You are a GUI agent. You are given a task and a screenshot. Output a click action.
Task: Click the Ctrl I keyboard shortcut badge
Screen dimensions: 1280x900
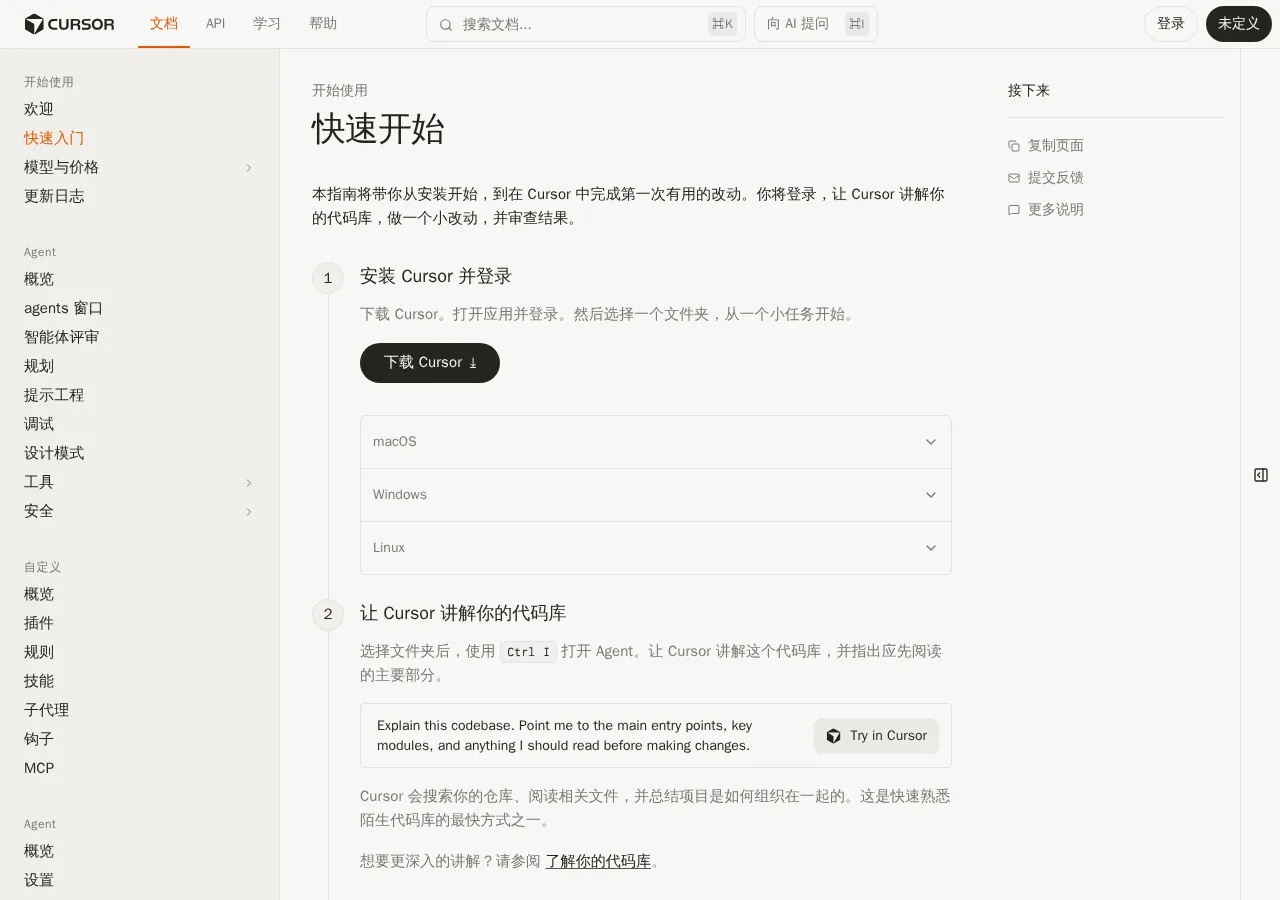point(528,652)
